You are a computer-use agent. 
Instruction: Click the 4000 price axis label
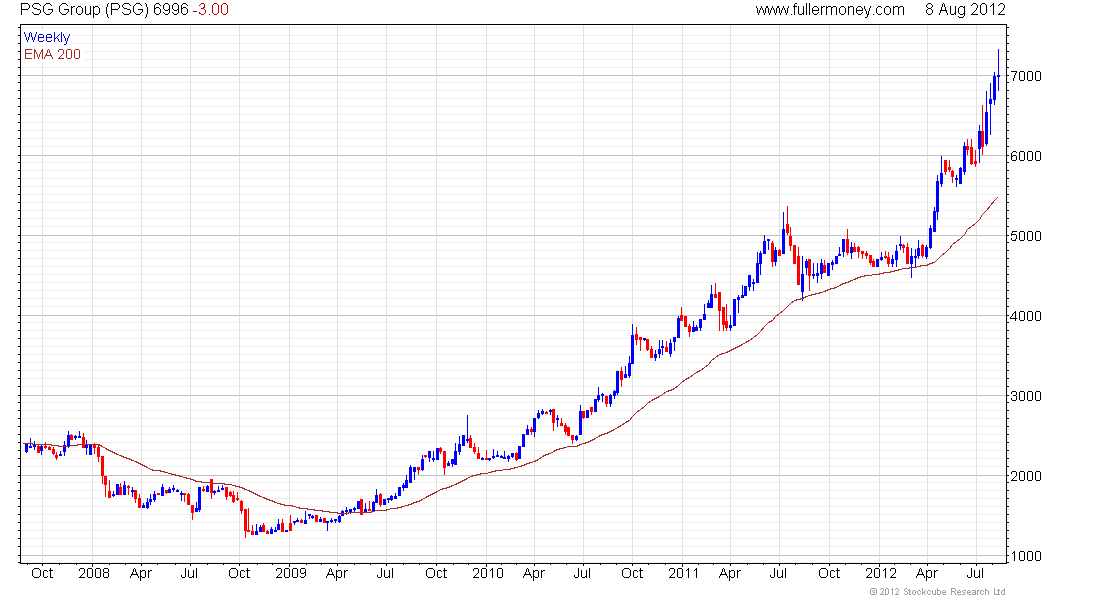(x=1026, y=316)
